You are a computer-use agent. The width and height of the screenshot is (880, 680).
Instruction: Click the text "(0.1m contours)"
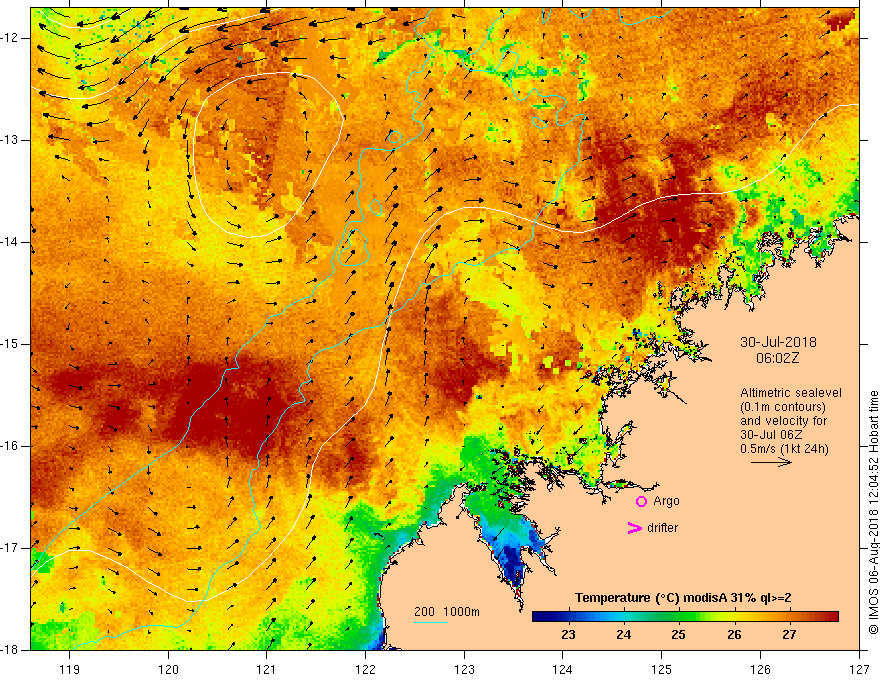[783, 407]
